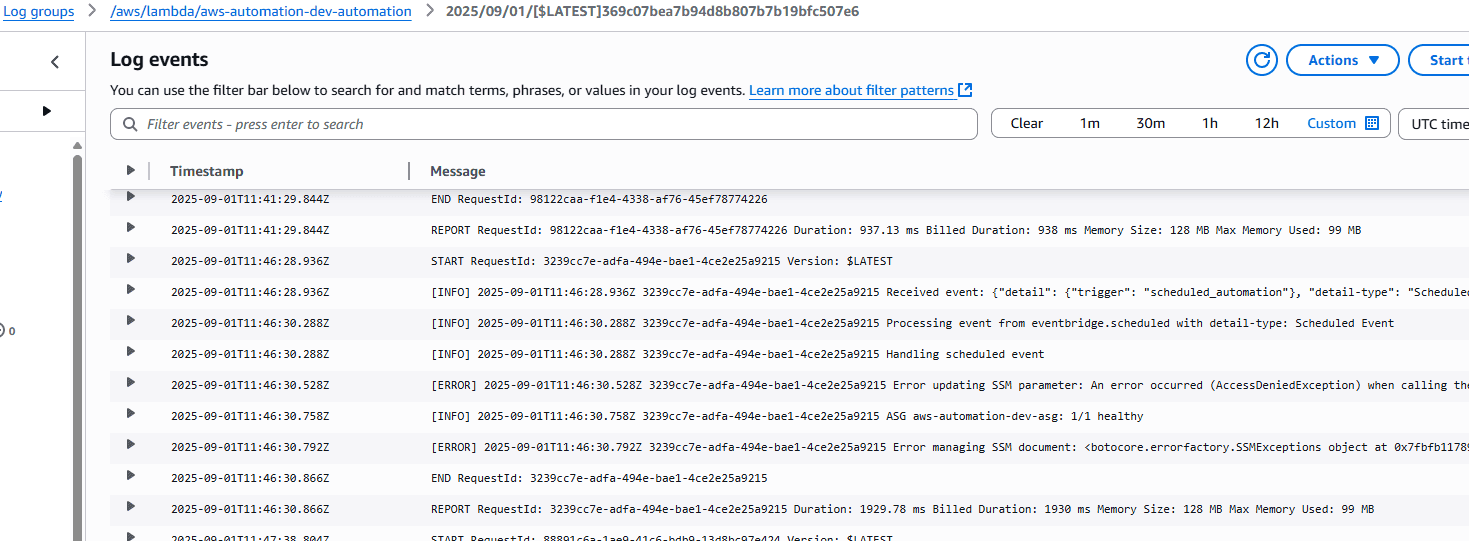Click external link icon after filter patterns

(x=965, y=90)
